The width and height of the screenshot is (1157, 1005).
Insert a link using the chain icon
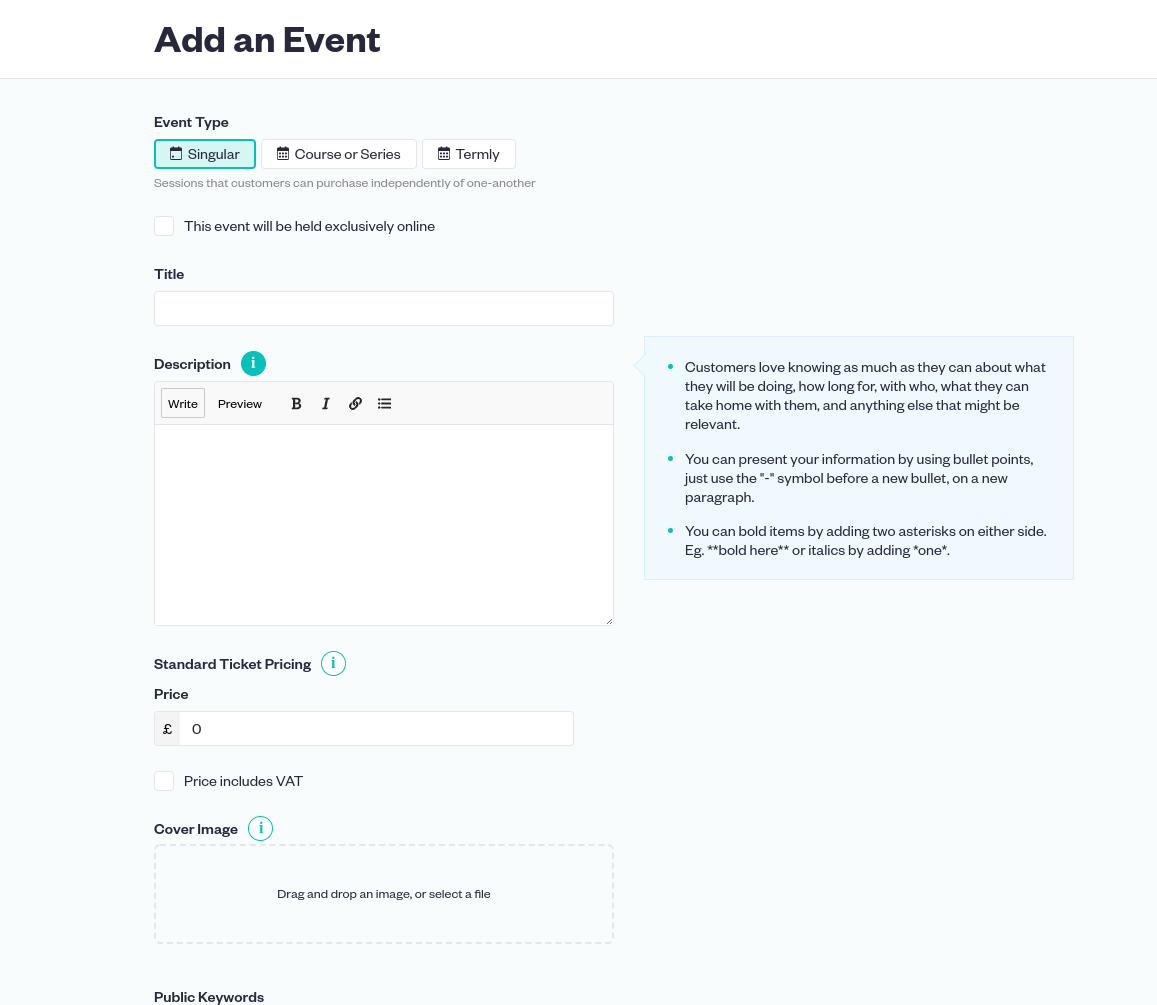(355, 403)
